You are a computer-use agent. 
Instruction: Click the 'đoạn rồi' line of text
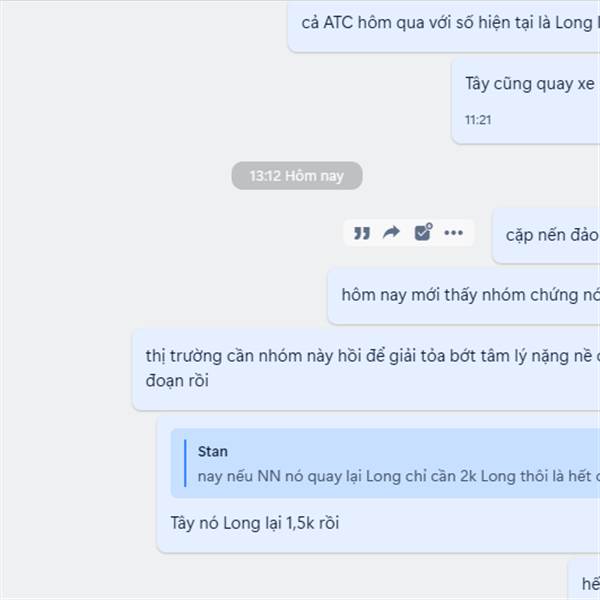(177, 381)
